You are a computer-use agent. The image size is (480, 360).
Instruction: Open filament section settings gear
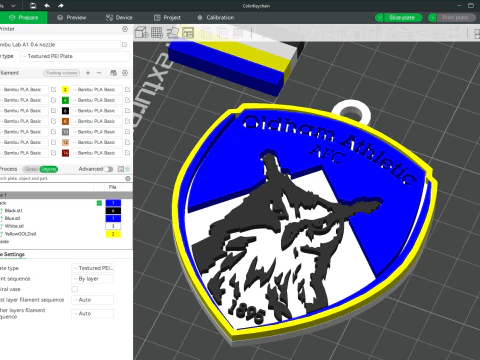[125, 73]
